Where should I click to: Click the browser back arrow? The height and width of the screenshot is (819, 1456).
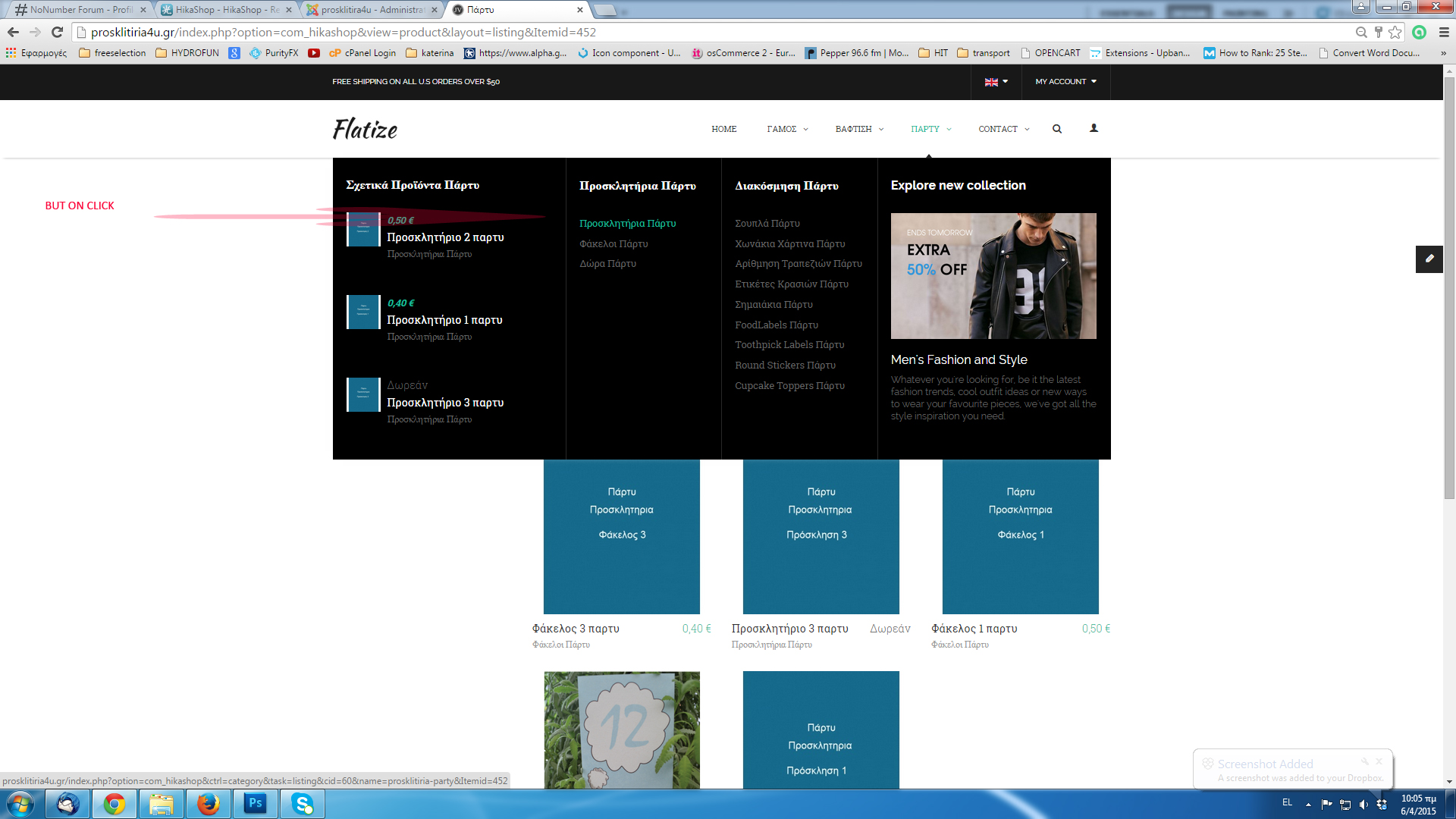13,32
